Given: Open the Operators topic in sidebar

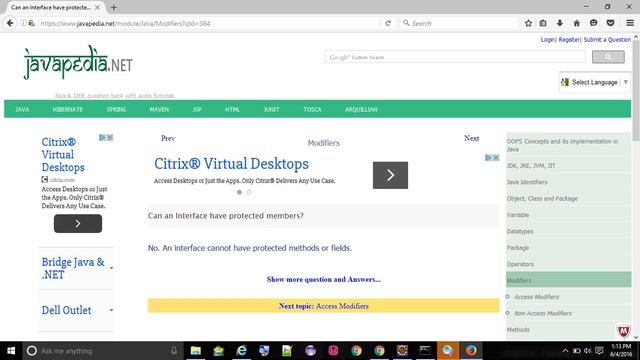Looking at the screenshot, I should tap(520, 264).
